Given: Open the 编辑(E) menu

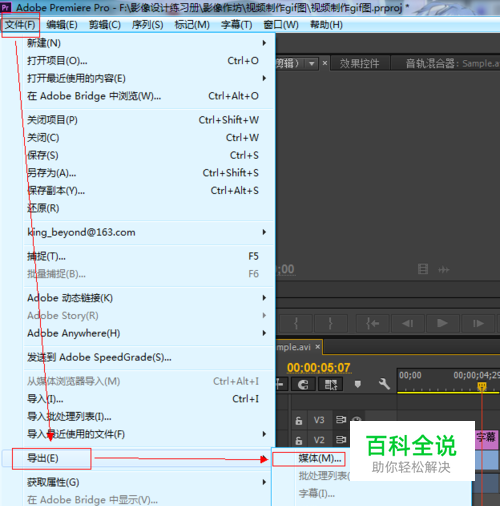Looking at the screenshot, I should (62, 25).
